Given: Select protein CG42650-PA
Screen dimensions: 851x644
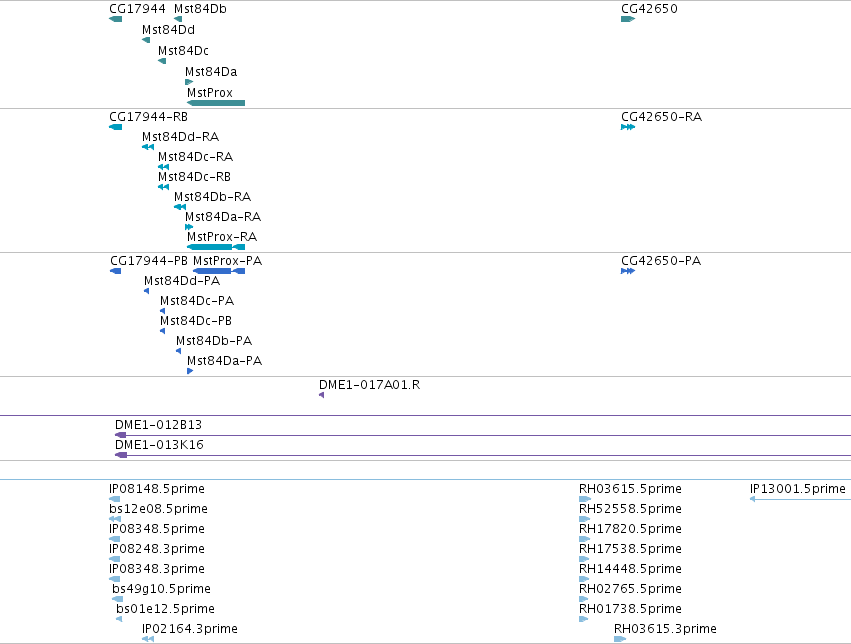Looking at the screenshot, I should 661,261.
